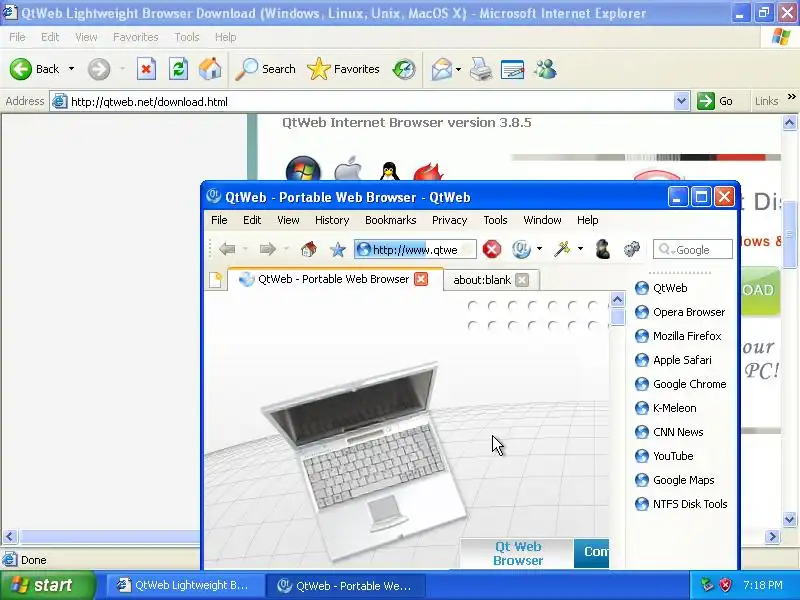Print the page from Internet Explorer toolbar
Image resolution: width=800 pixels, height=600 pixels.
pos(481,69)
